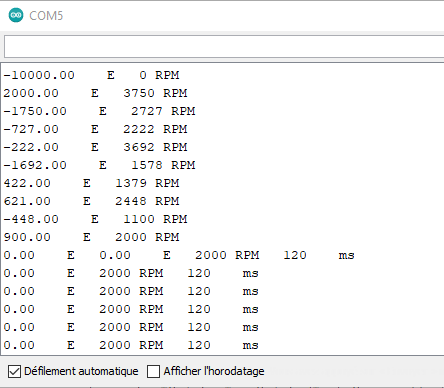
Task: Click the COM5 window title text
Action: point(46,16)
